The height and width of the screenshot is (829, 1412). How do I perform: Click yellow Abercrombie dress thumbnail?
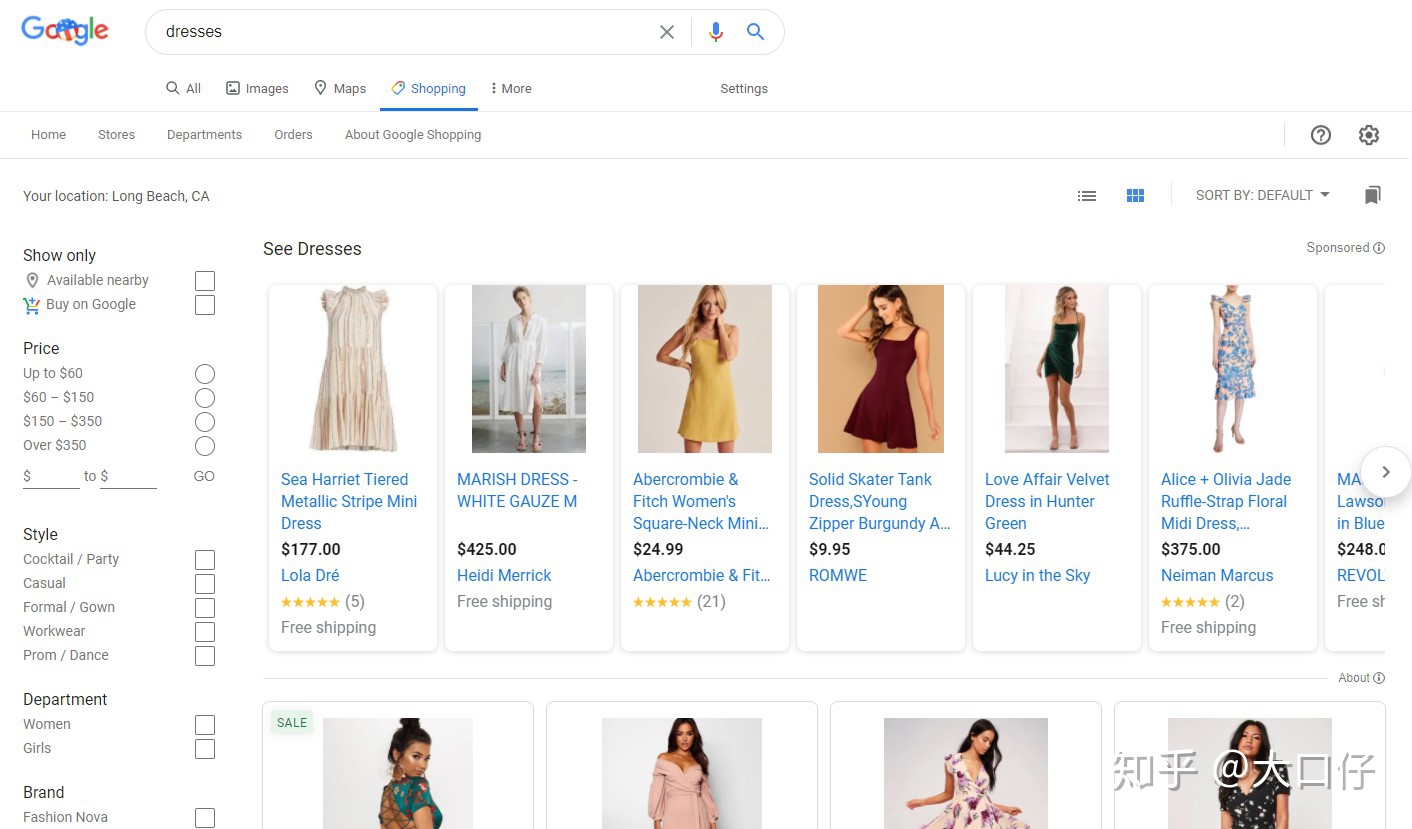(705, 369)
